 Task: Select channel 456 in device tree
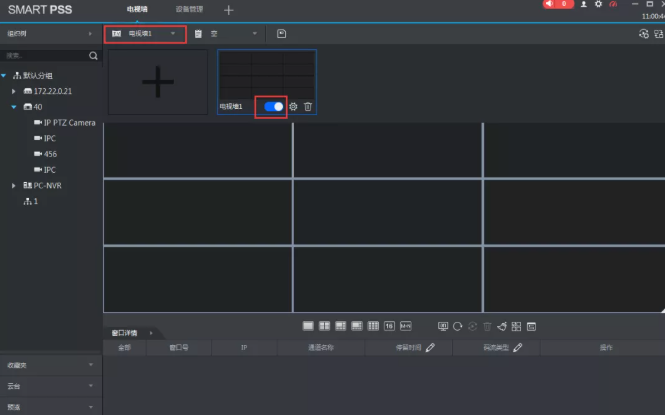[x=49, y=154]
